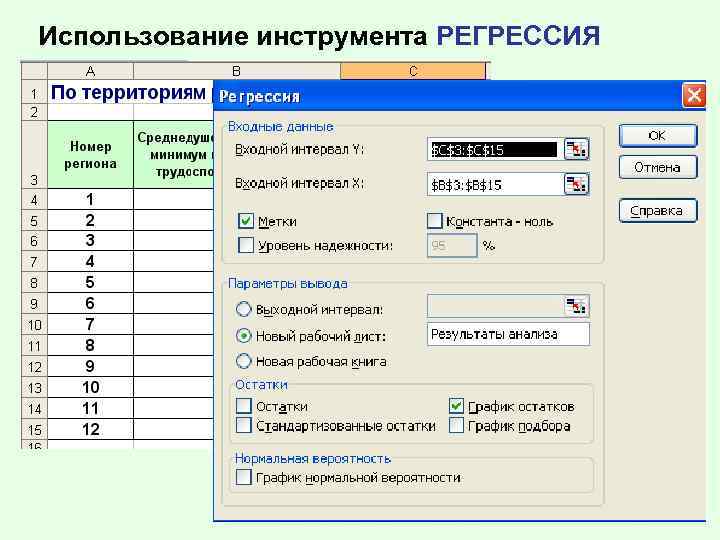Screen dimensions: 720x540
Task: Select row 4 header in spreadsheet
Action: click(34, 200)
